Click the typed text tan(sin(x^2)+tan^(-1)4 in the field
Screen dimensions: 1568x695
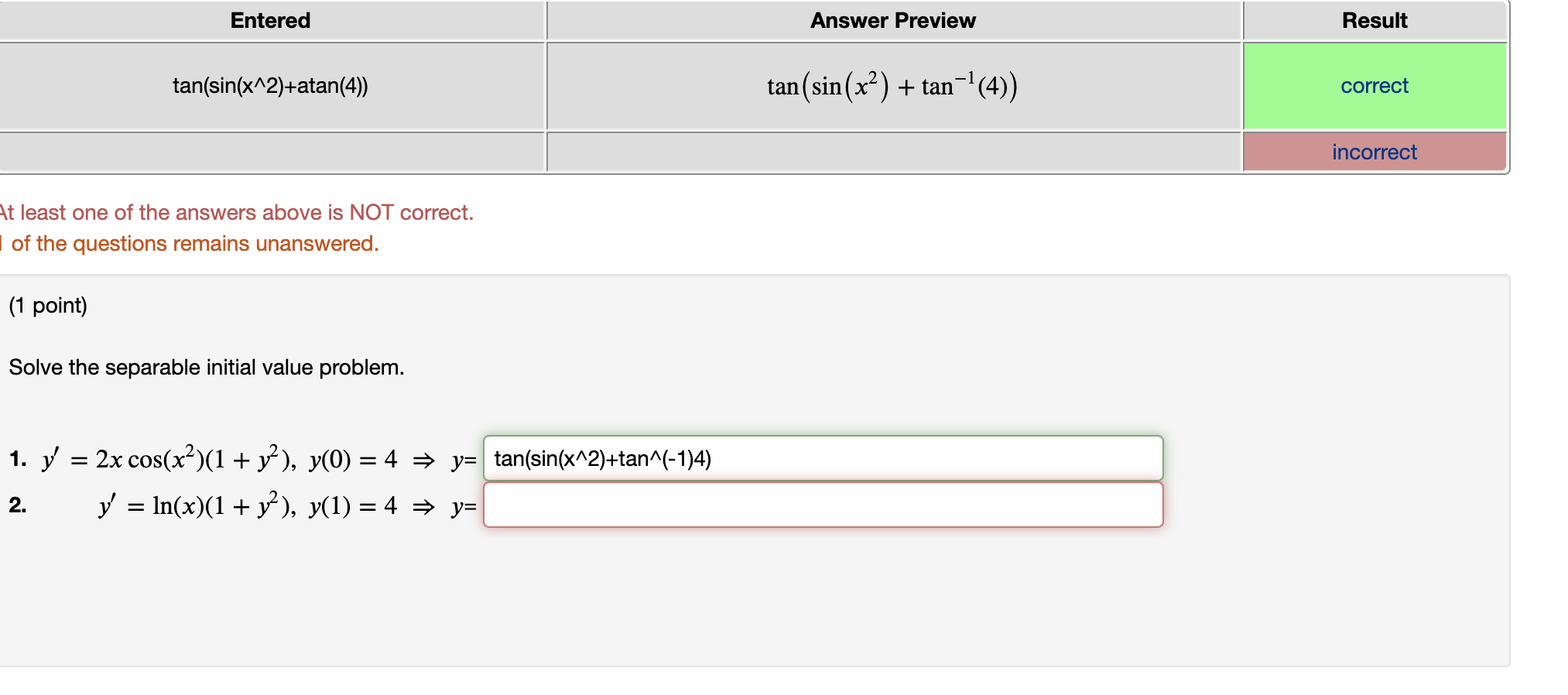[x=602, y=458]
